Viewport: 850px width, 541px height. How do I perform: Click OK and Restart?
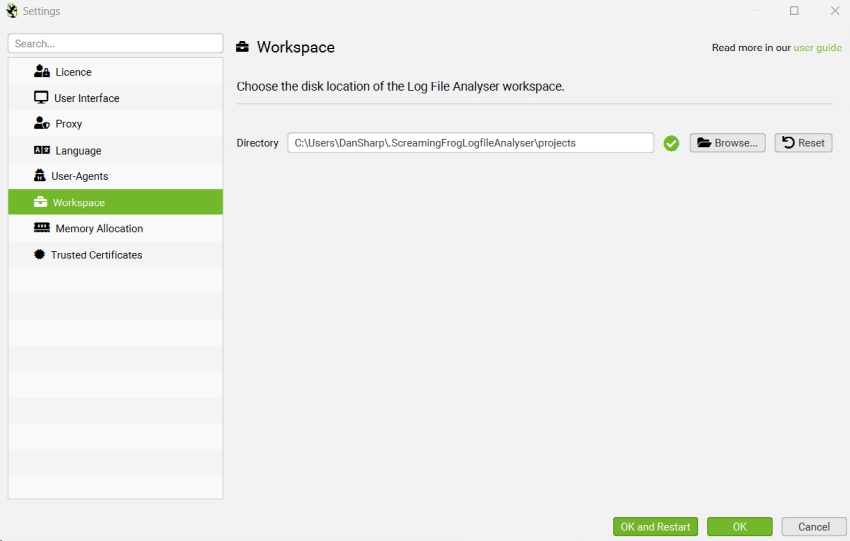(655, 526)
